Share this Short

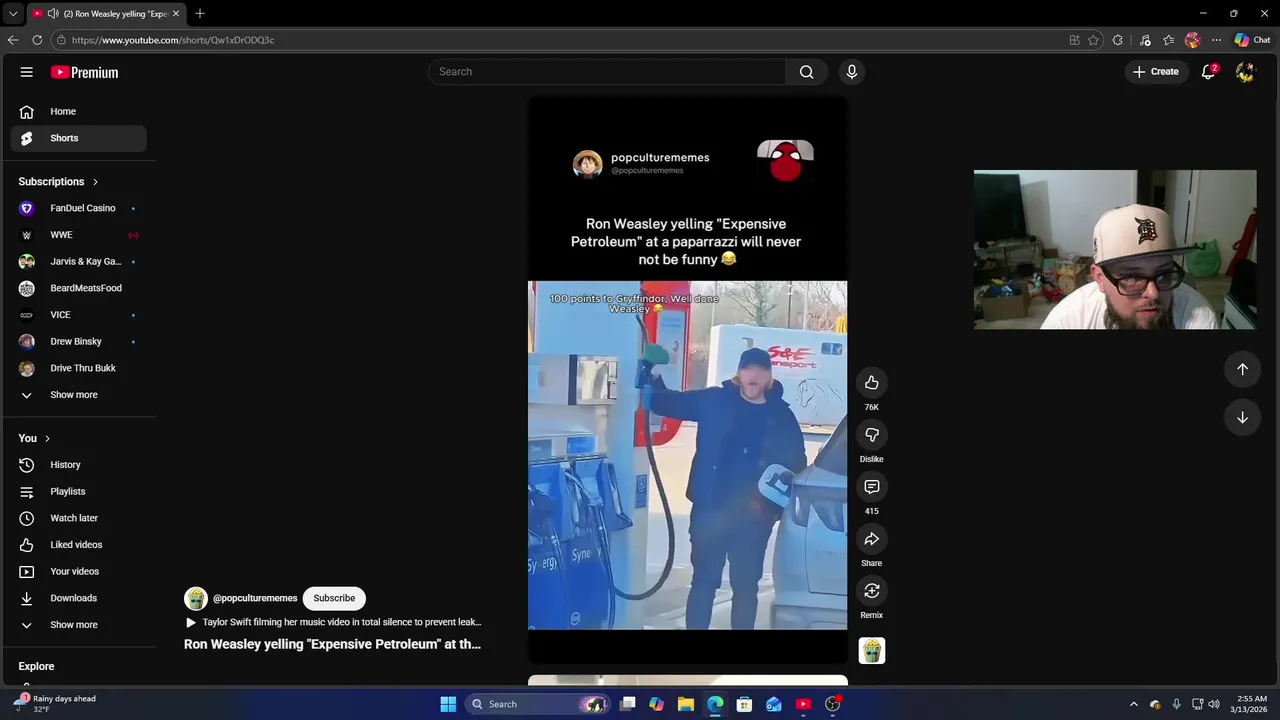872,539
